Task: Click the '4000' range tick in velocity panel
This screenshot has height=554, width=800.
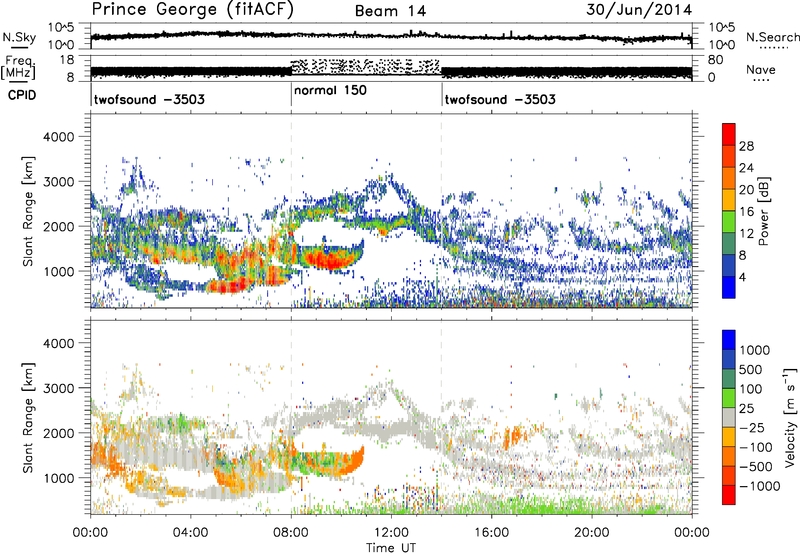Action: [x=58, y=343]
